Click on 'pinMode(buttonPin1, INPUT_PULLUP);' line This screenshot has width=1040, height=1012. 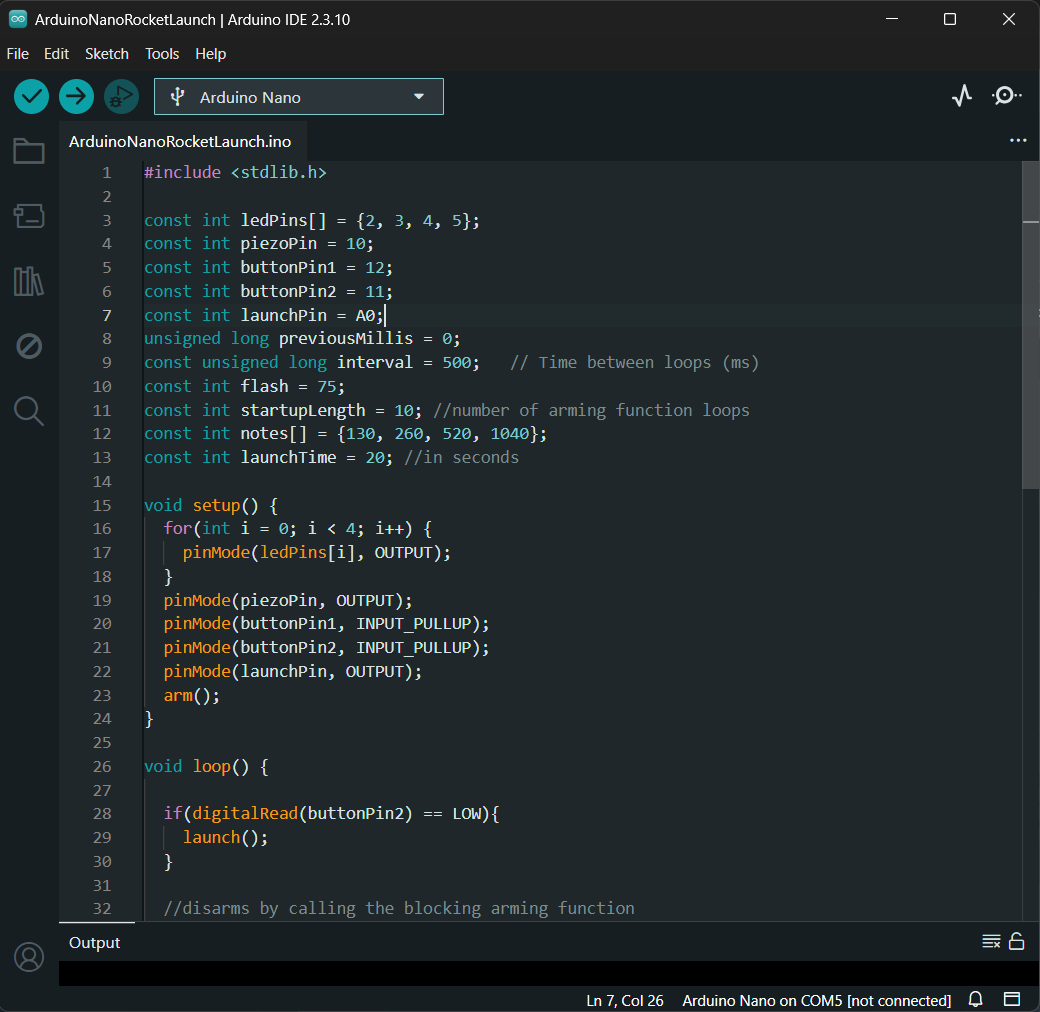(x=326, y=624)
